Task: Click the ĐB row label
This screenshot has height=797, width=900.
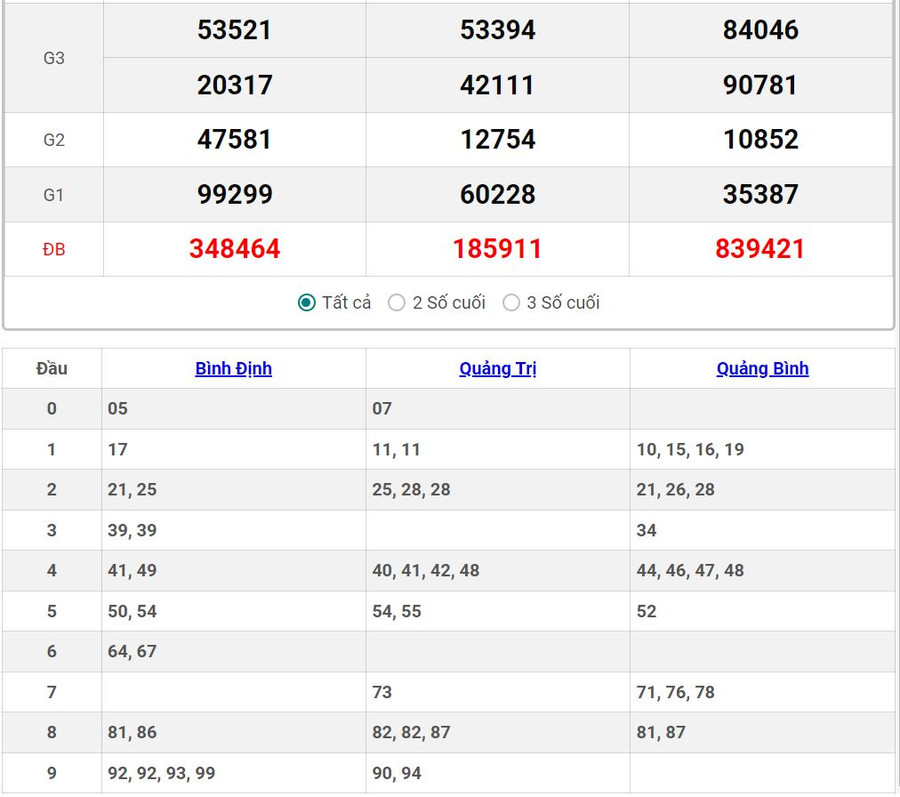Action: pyautogui.click(x=54, y=249)
